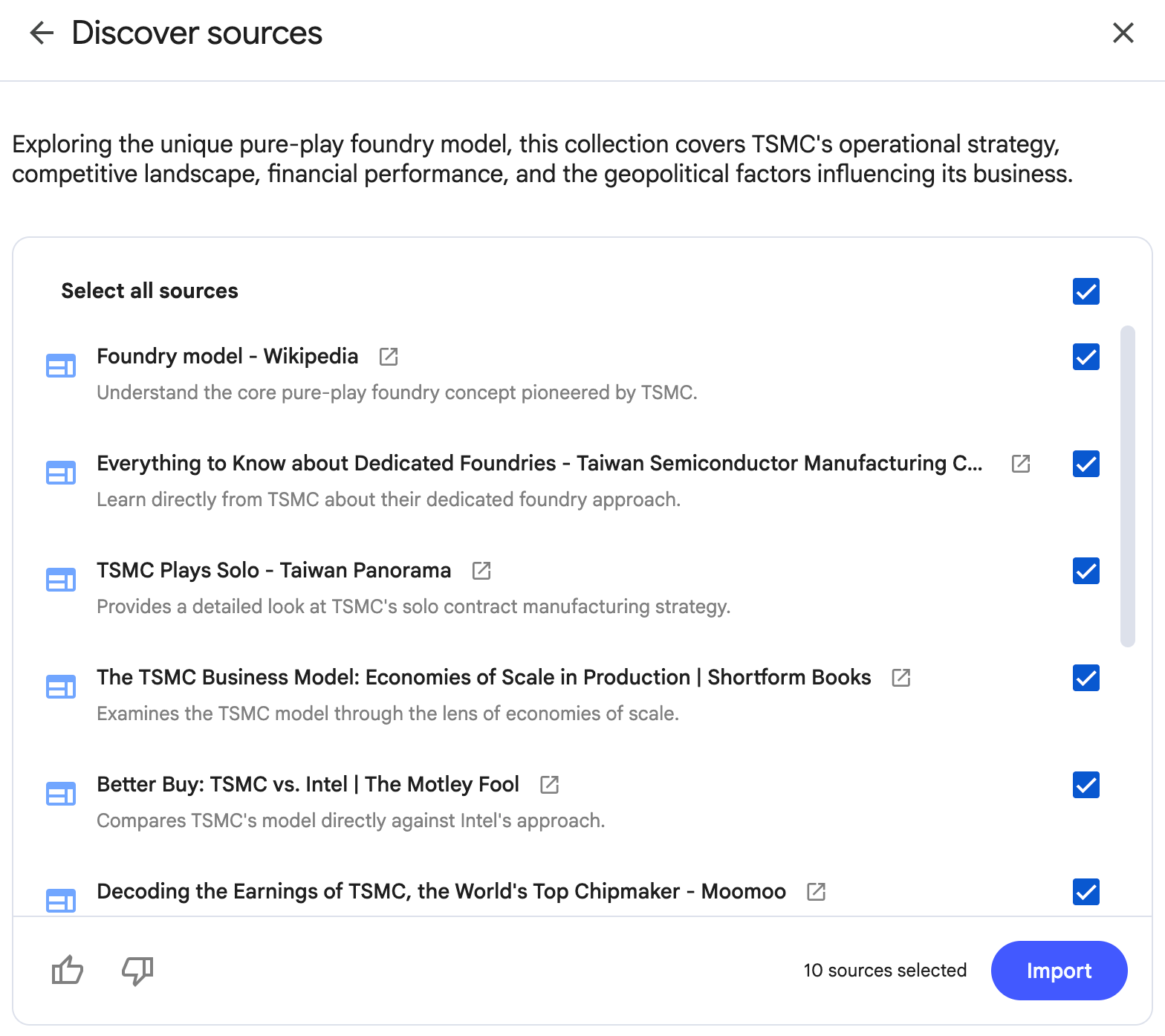Open external link icon for Shortform Books source
Image resolution: width=1165 pixels, height=1036 pixels.
click(x=901, y=678)
